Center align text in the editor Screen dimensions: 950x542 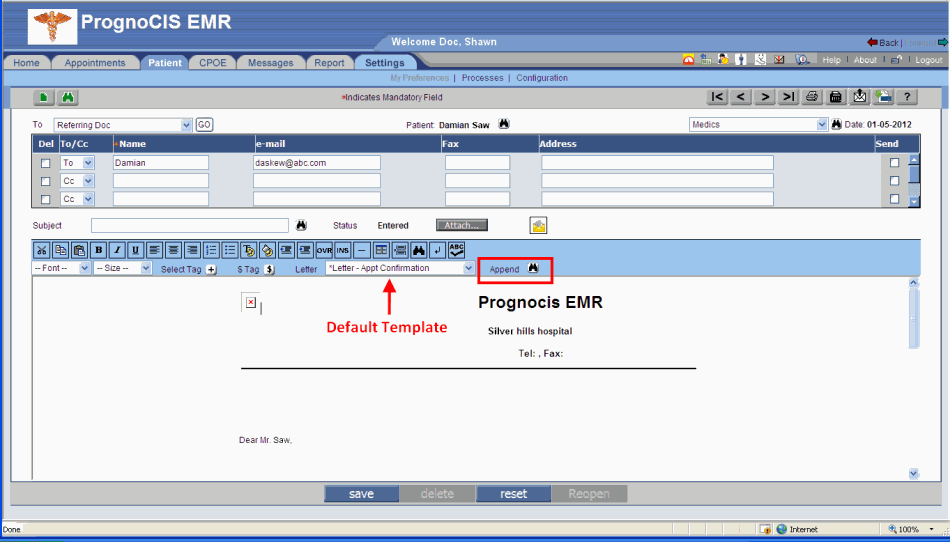pos(173,250)
